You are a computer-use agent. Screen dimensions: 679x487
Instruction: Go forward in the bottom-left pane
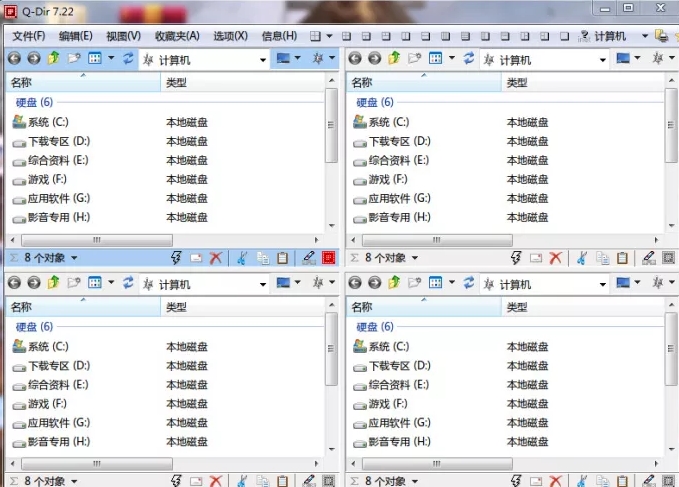point(34,283)
